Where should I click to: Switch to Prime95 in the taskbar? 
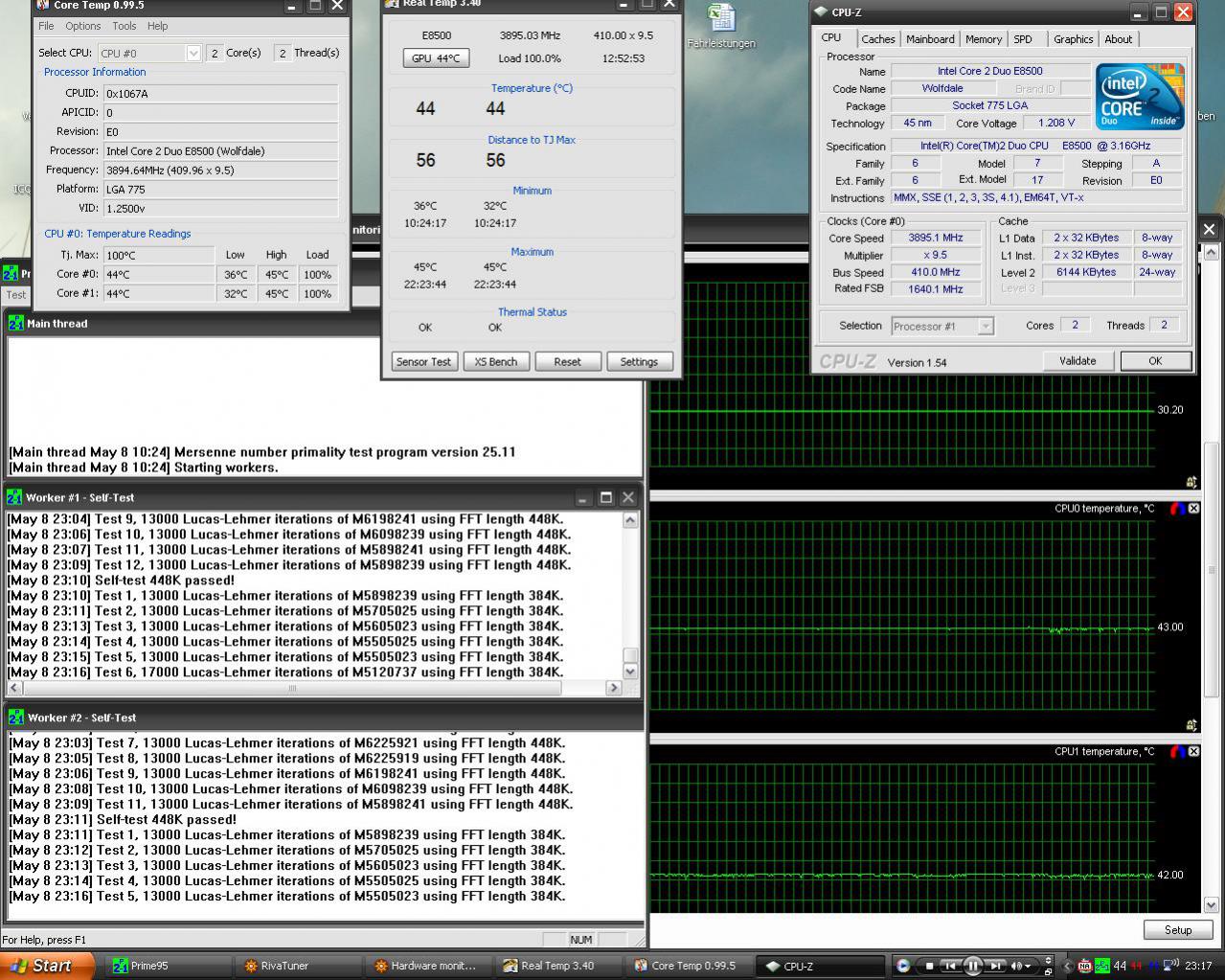pyautogui.click(x=167, y=966)
